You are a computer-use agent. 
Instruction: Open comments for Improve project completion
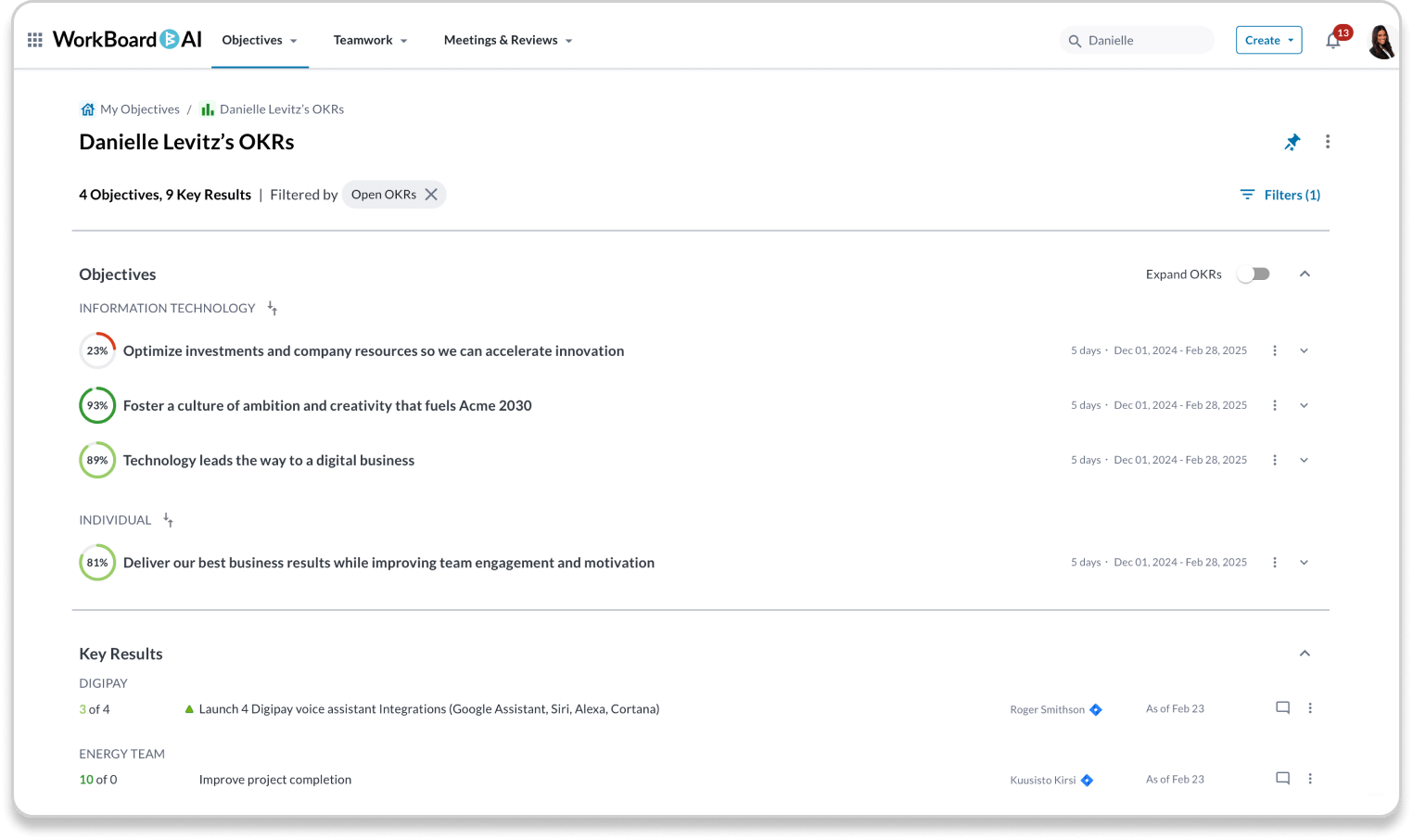click(x=1283, y=779)
